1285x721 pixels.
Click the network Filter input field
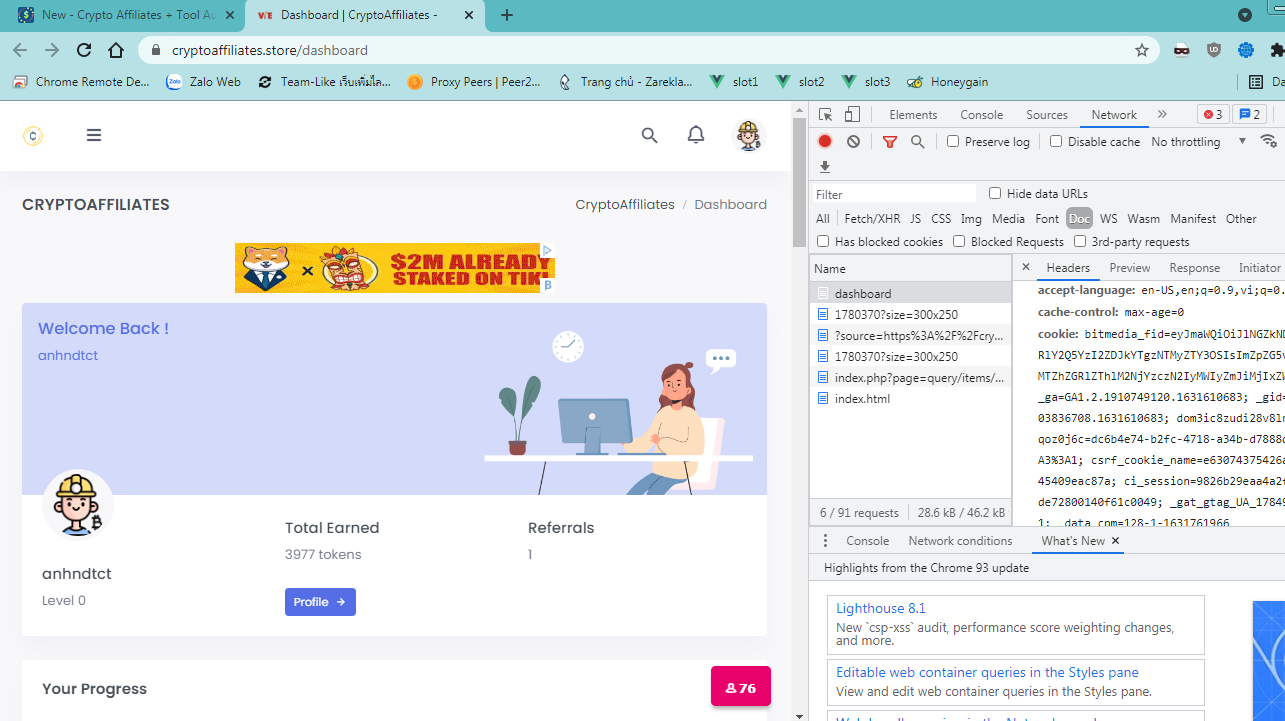[894, 194]
